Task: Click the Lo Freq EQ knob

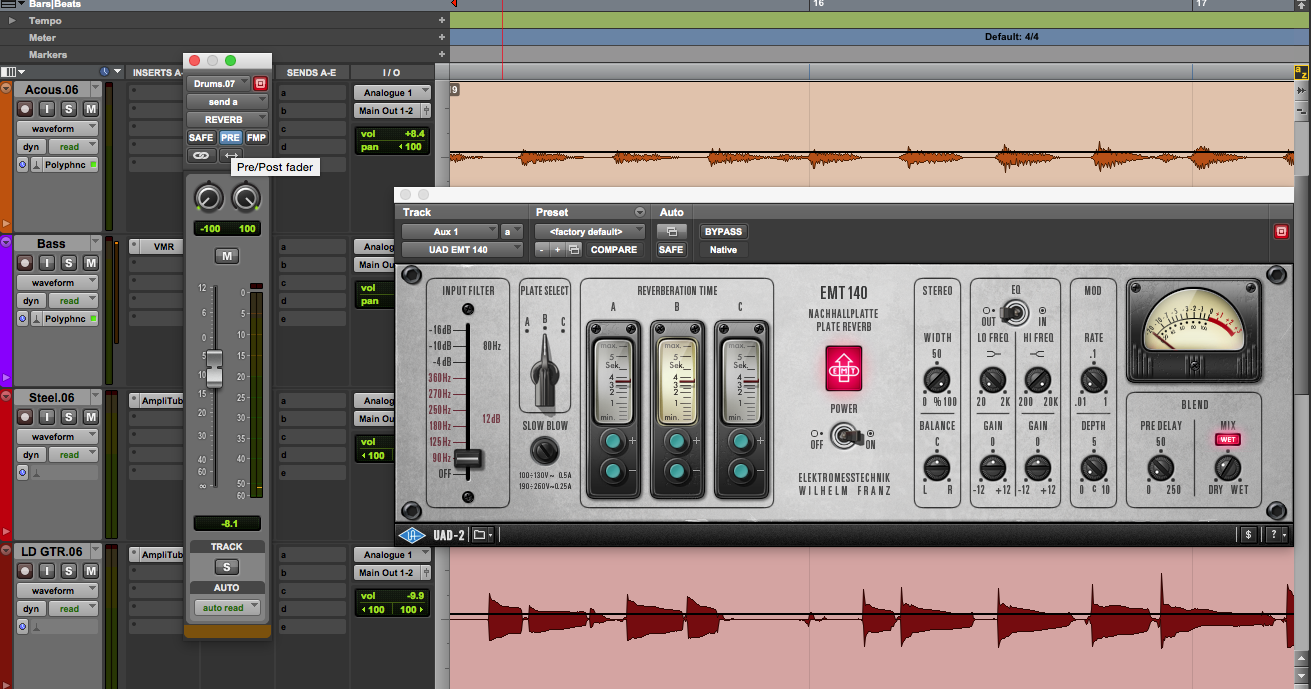Action: click(992, 380)
